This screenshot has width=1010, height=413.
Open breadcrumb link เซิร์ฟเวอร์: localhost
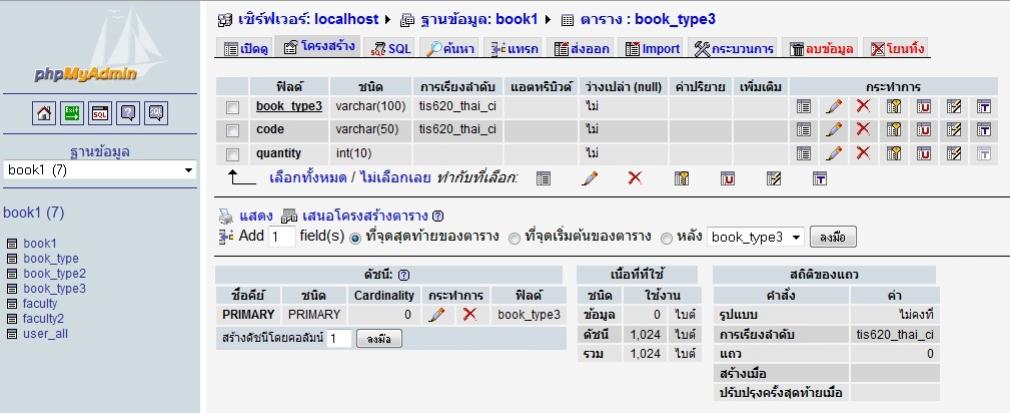point(308,19)
